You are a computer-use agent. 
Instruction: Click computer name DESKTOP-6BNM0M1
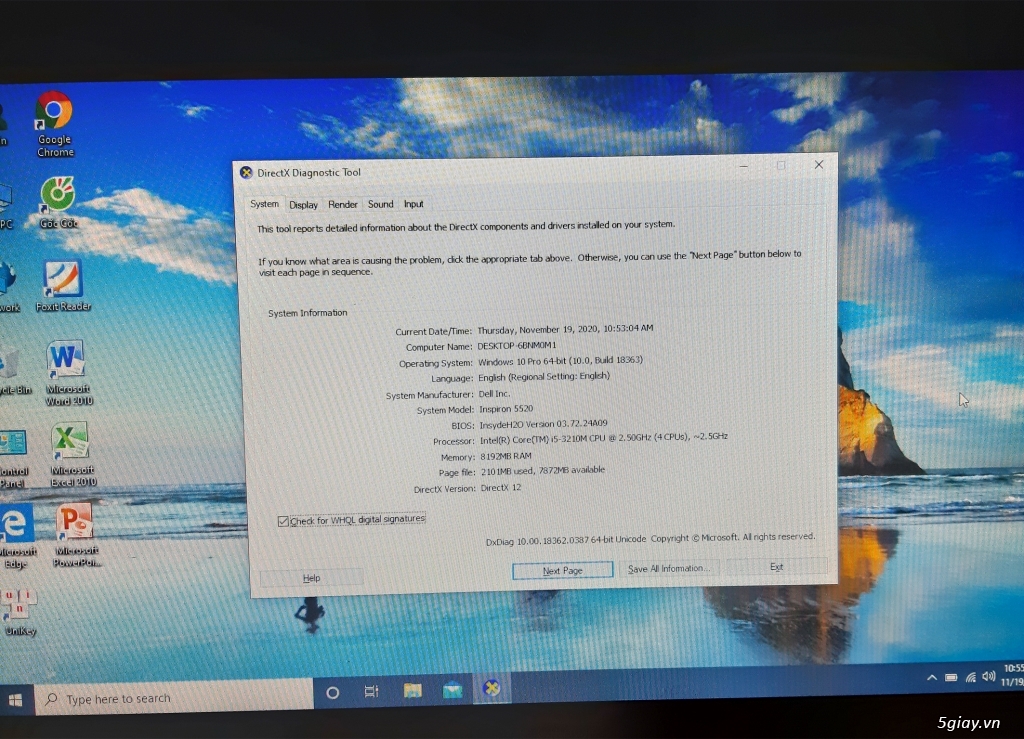pos(517,345)
